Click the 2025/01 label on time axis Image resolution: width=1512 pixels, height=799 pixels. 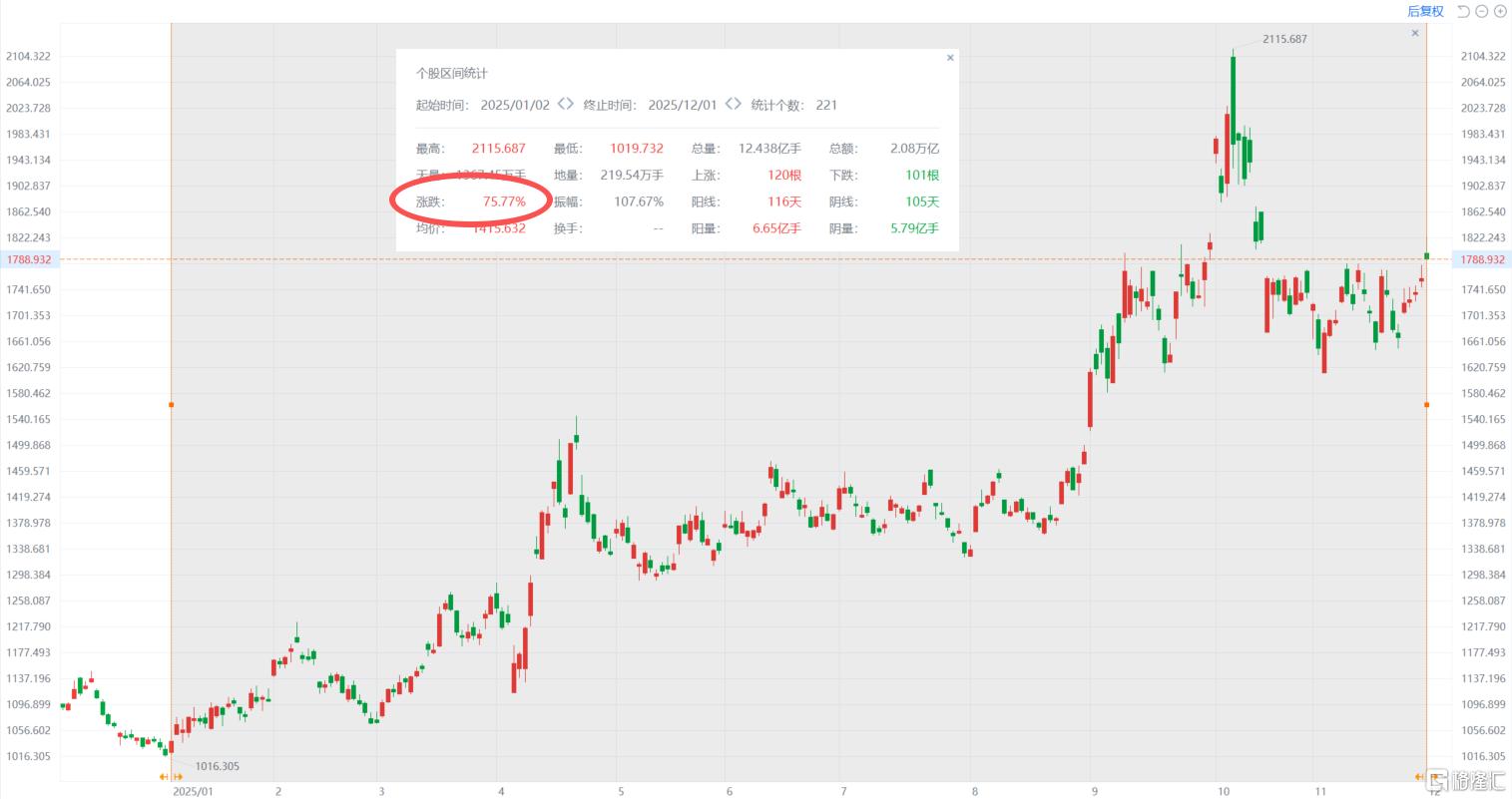193,791
